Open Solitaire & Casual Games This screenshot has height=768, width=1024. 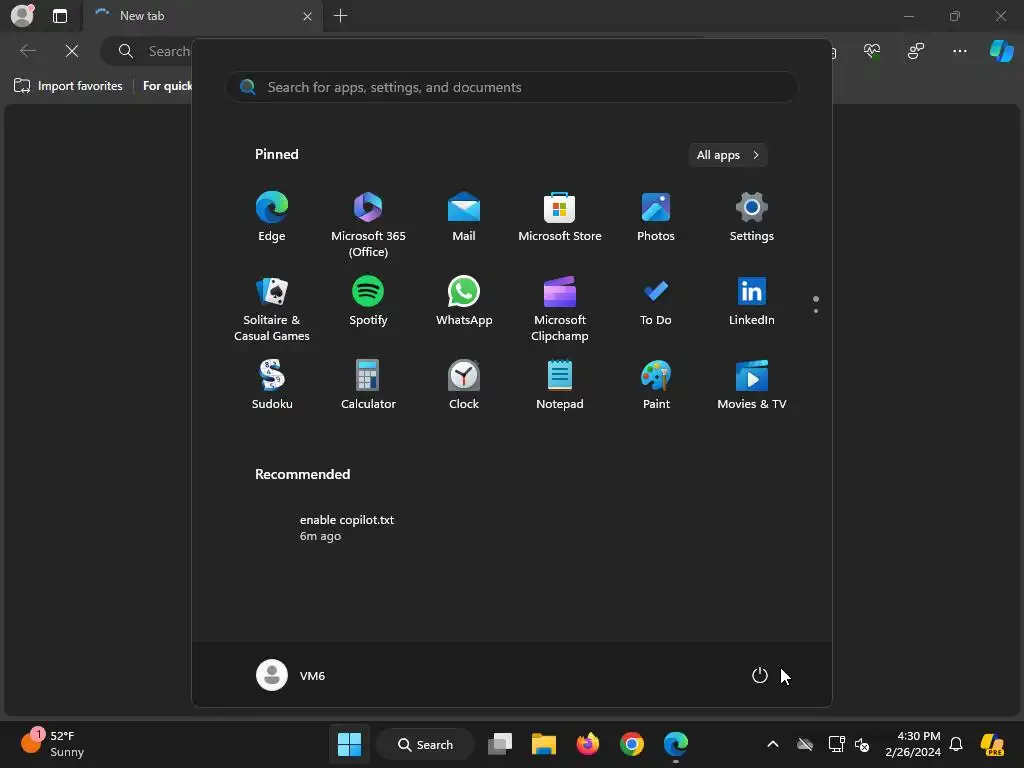pyautogui.click(x=272, y=309)
